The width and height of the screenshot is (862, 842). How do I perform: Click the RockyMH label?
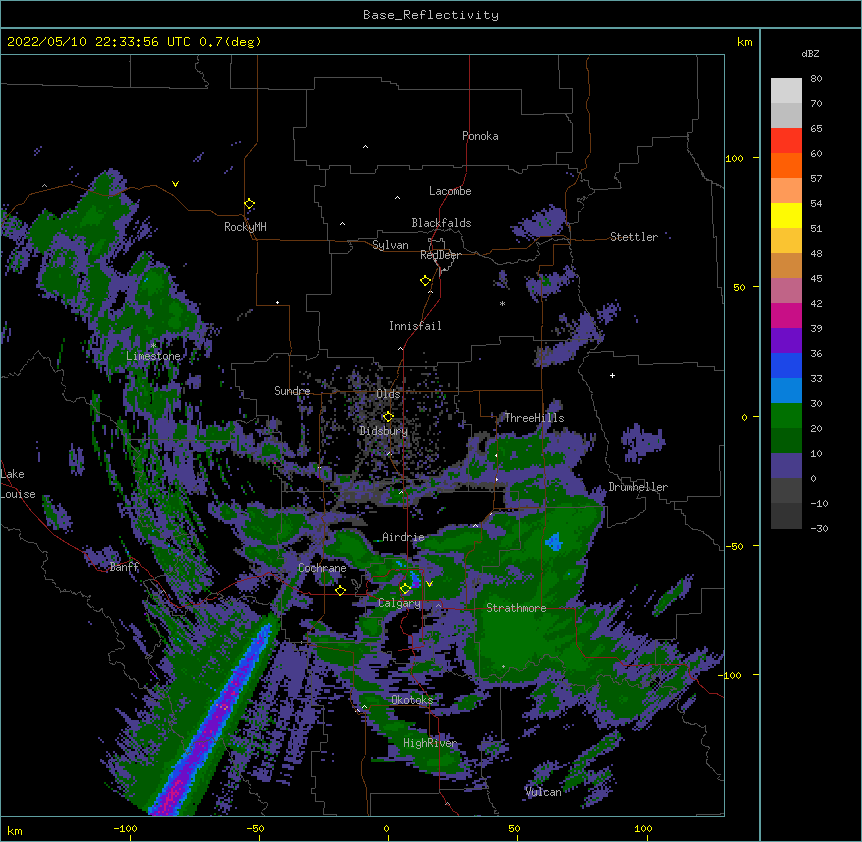pos(245,227)
